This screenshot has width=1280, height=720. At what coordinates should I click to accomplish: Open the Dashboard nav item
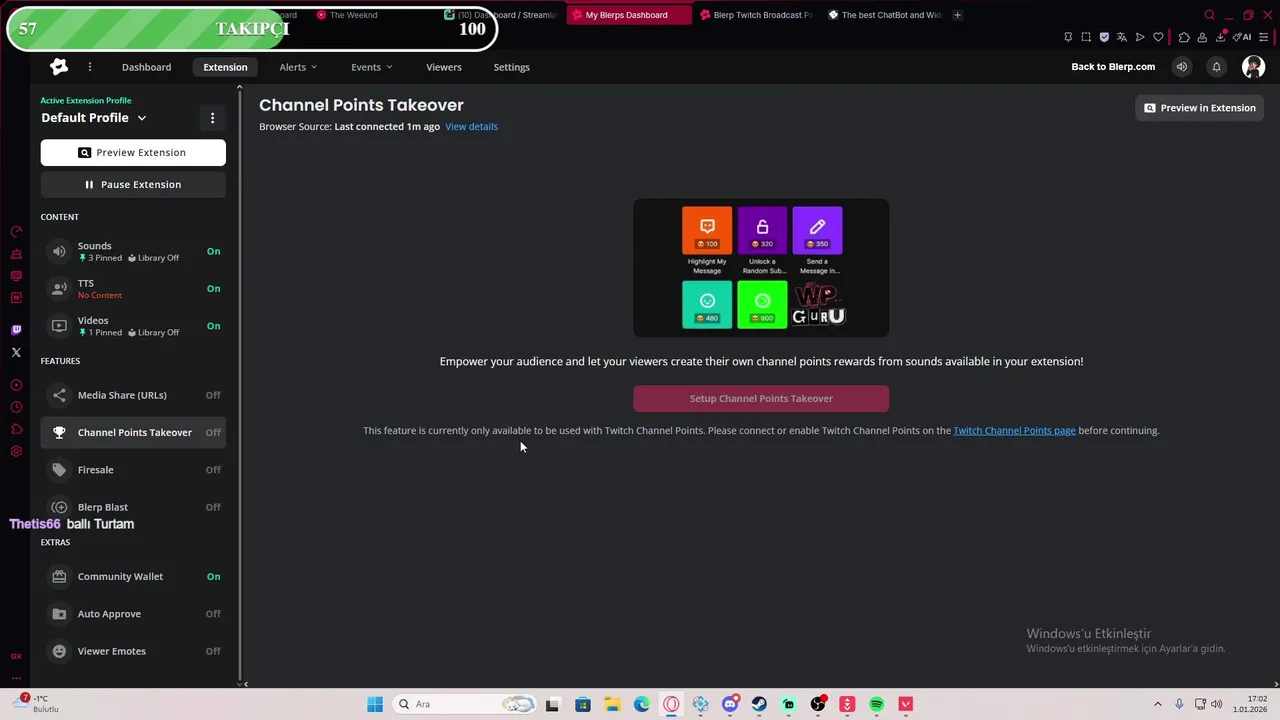146,67
